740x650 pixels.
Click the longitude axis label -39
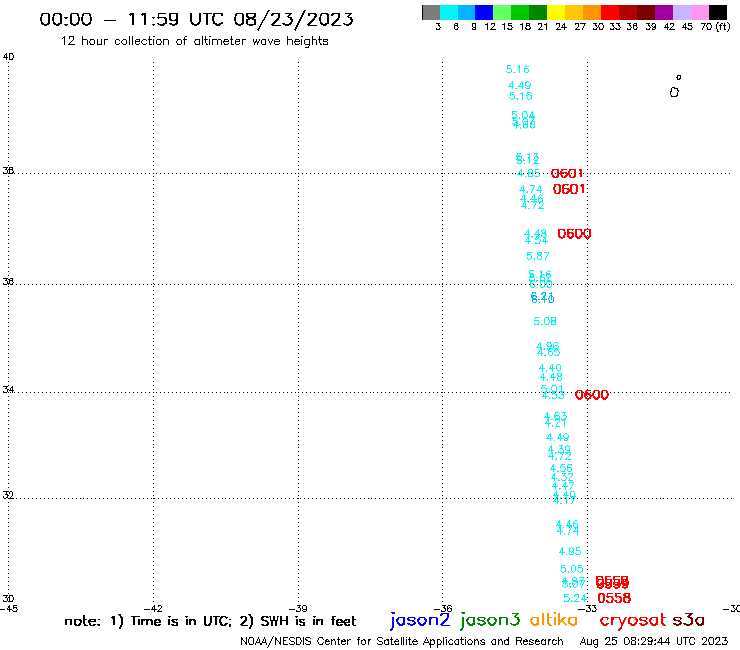coord(298,609)
